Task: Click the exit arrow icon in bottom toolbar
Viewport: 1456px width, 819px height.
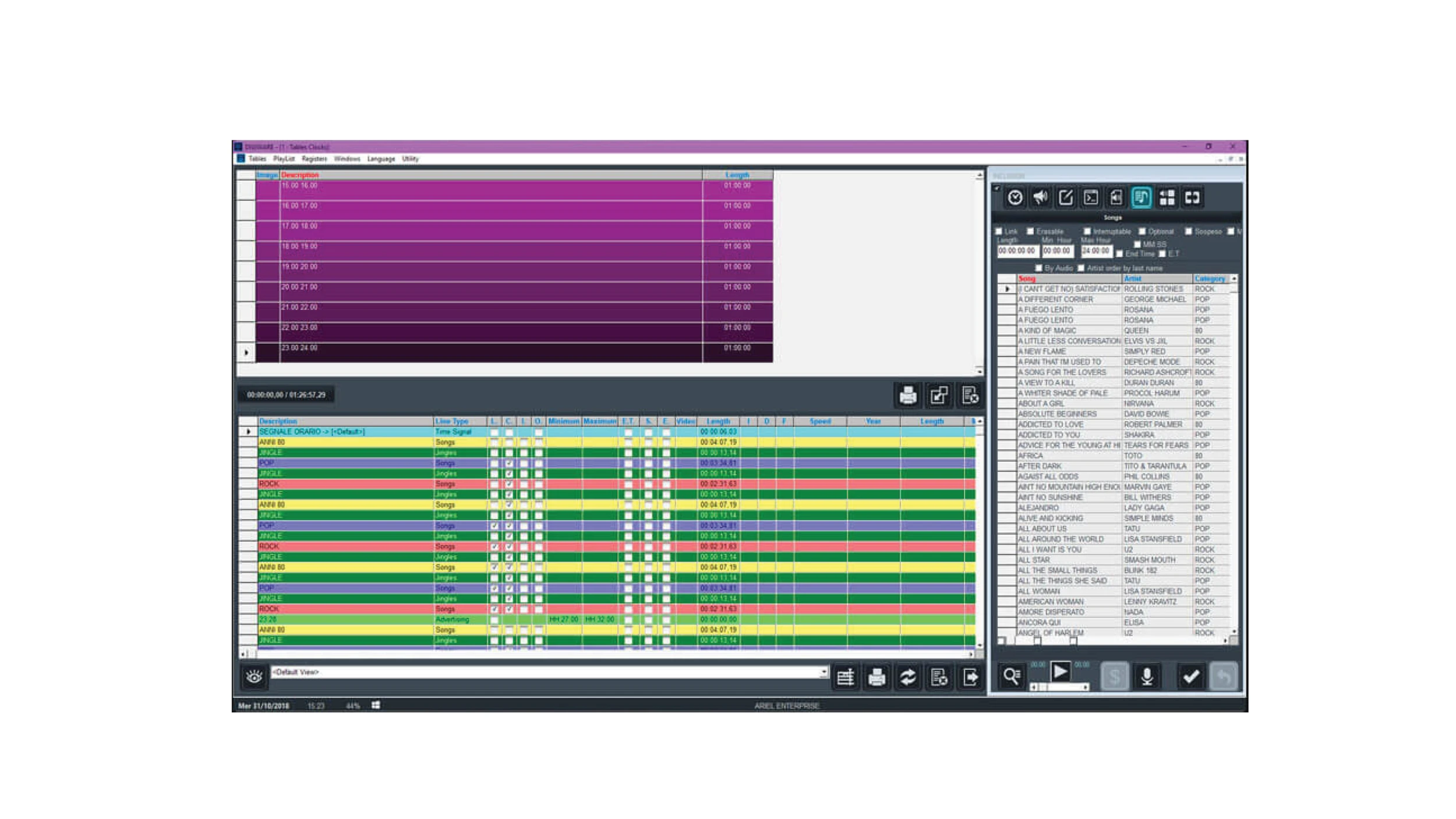Action: point(970,677)
